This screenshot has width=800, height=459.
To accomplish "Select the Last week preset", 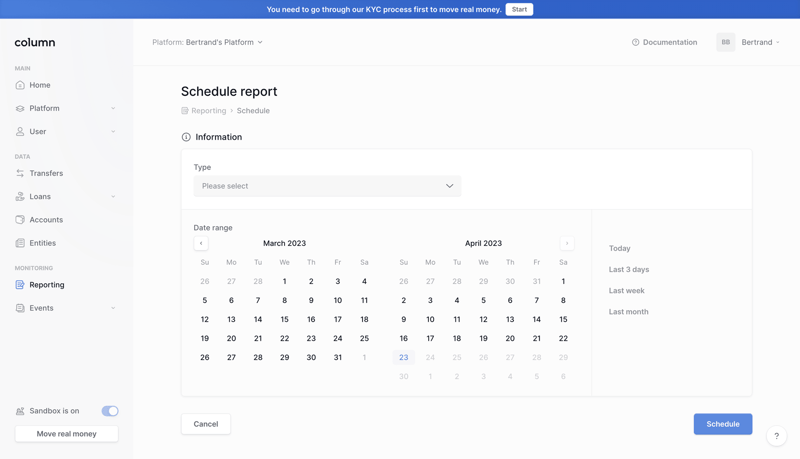I will click(627, 291).
